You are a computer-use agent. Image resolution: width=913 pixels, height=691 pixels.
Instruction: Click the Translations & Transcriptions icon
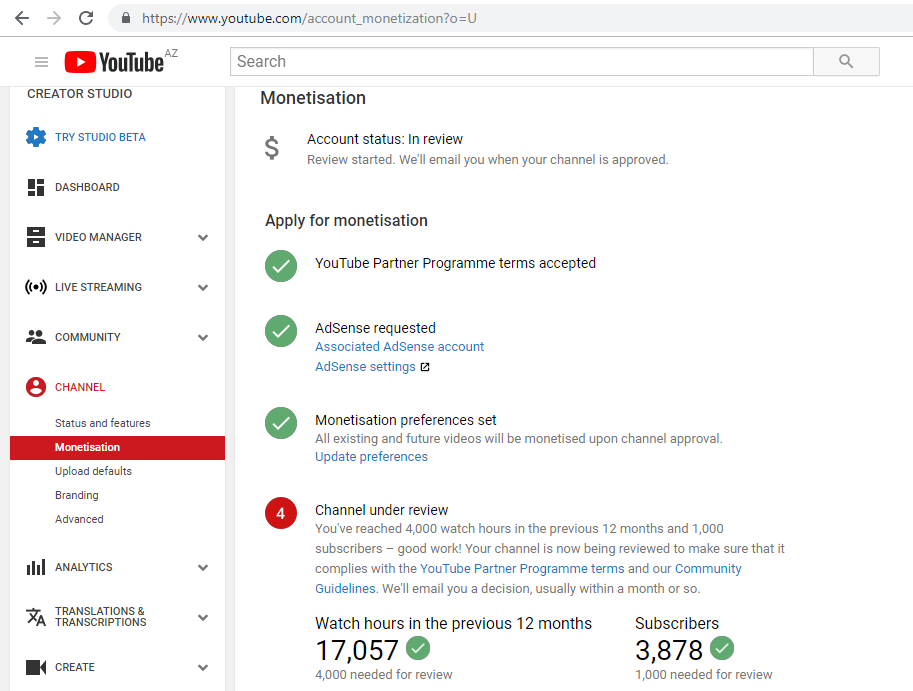pyautogui.click(x=36, y=617)
